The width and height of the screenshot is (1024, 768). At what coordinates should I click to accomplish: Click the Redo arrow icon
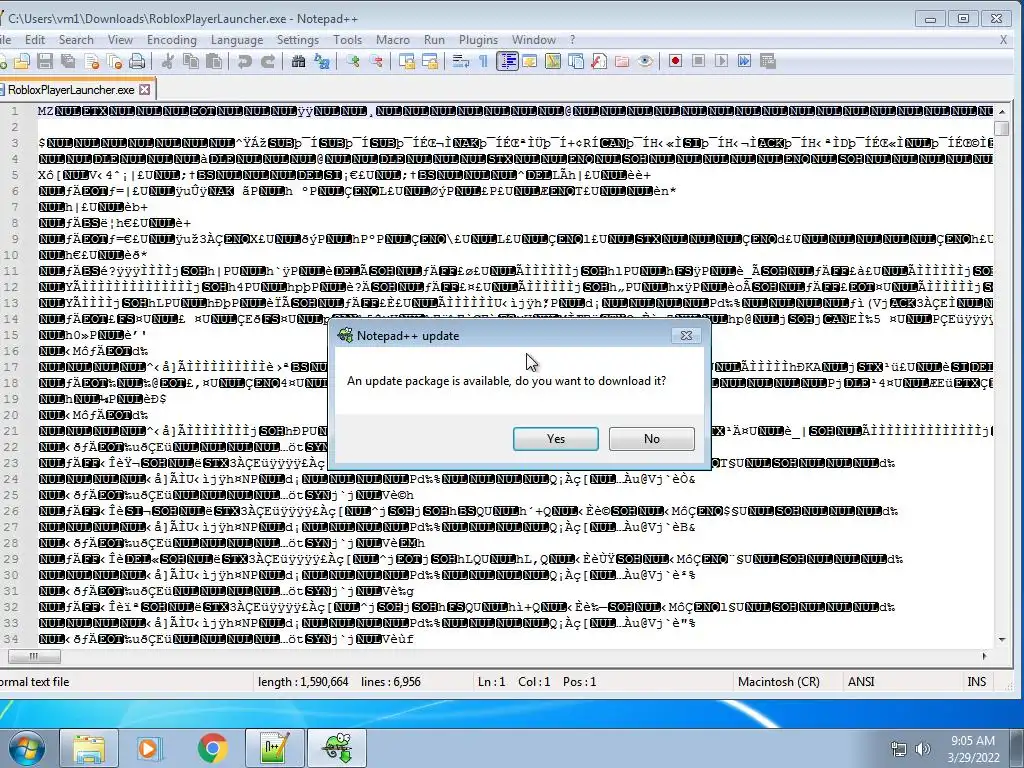268,61
